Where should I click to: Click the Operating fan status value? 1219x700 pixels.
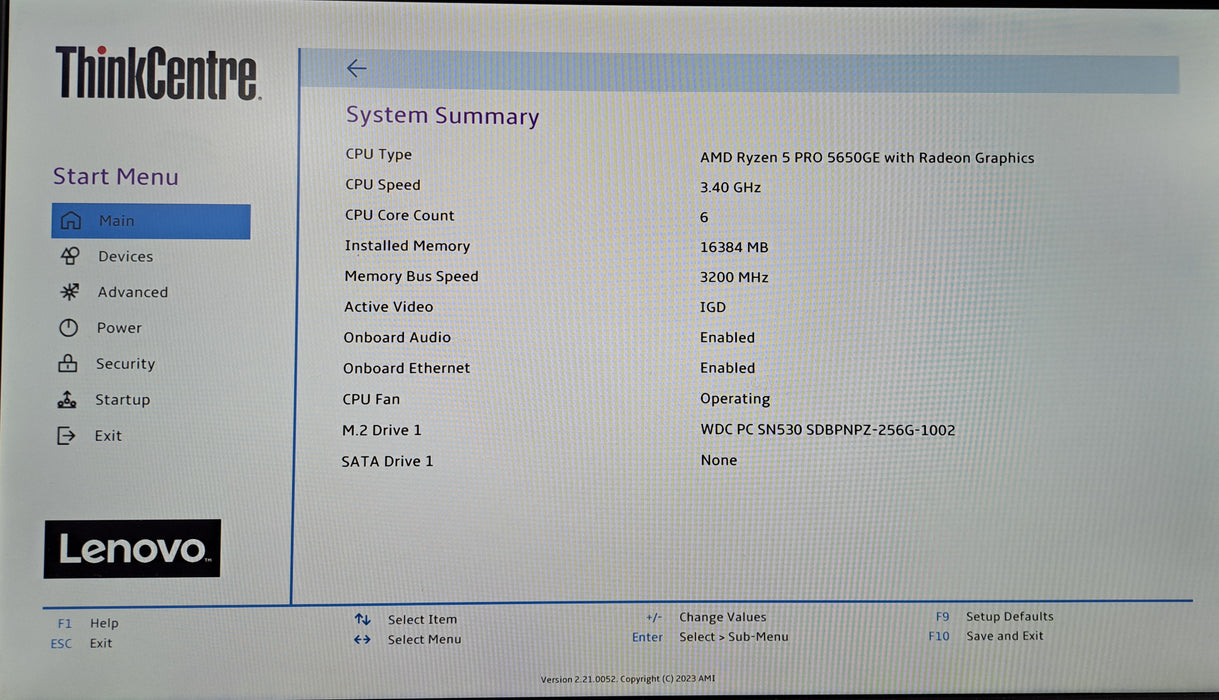735,399
